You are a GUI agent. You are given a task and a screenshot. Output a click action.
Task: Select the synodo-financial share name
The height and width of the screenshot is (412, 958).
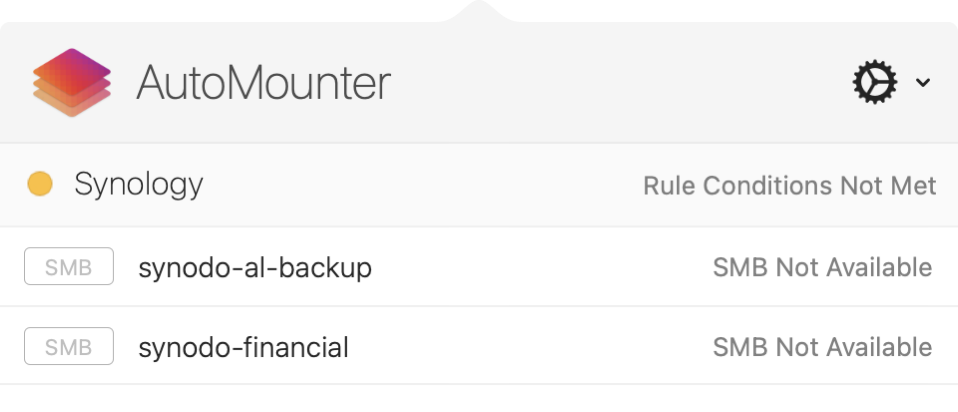tap(243, 347)
